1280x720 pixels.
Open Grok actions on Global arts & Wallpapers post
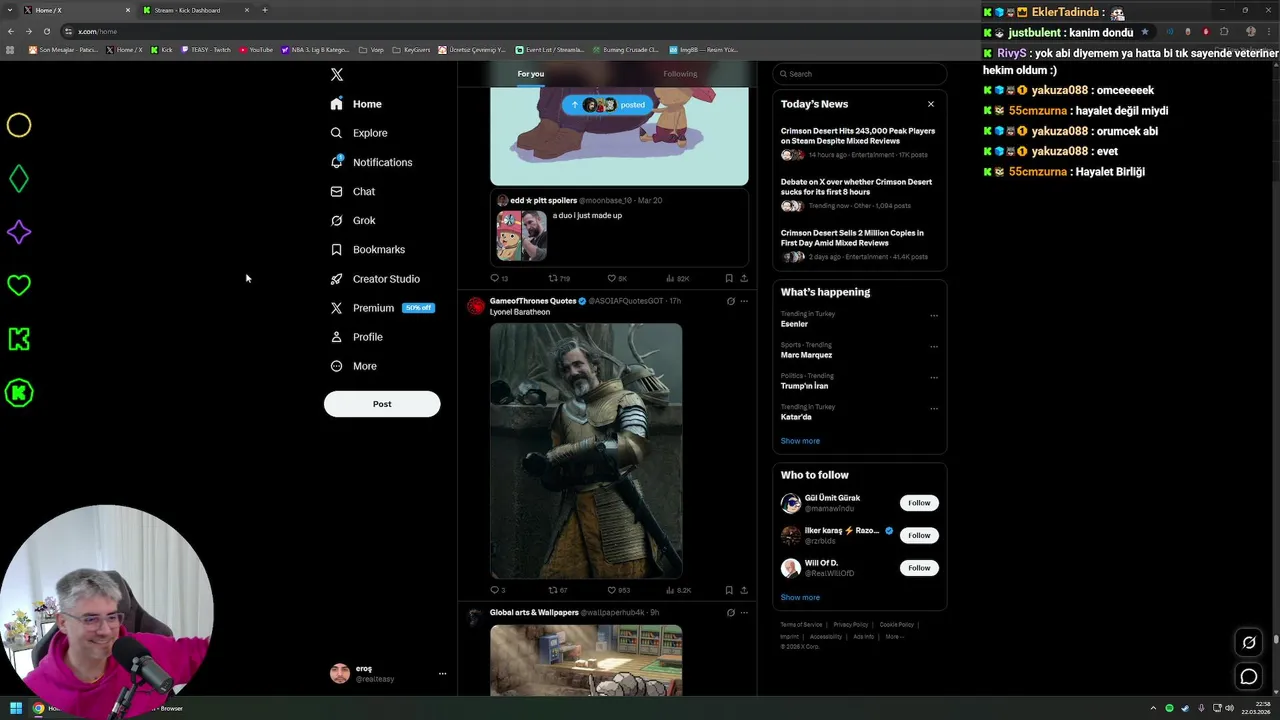click(x=730, y=613)
